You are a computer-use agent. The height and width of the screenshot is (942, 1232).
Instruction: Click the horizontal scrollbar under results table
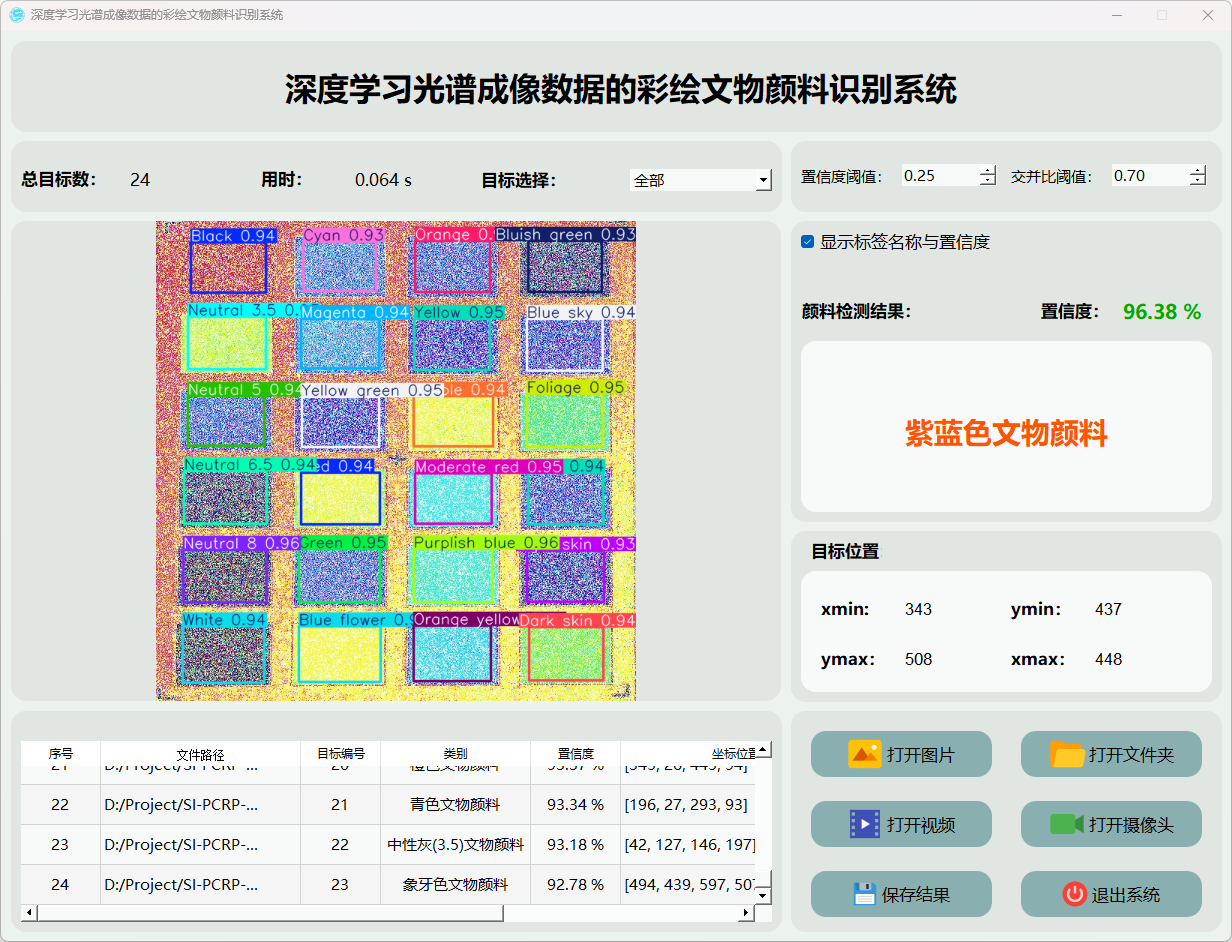pos(270,913)
